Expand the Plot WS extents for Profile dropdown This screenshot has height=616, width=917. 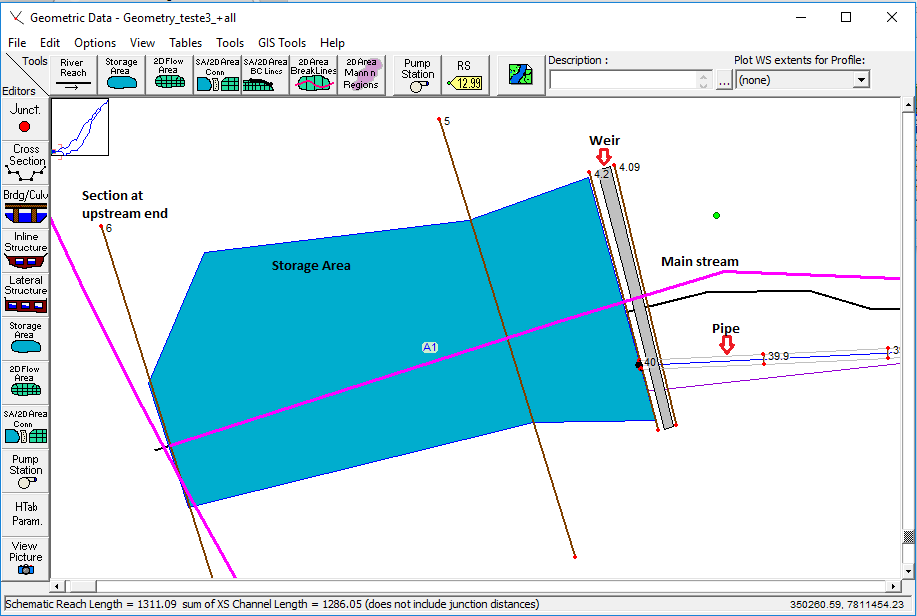pos(860,80)
